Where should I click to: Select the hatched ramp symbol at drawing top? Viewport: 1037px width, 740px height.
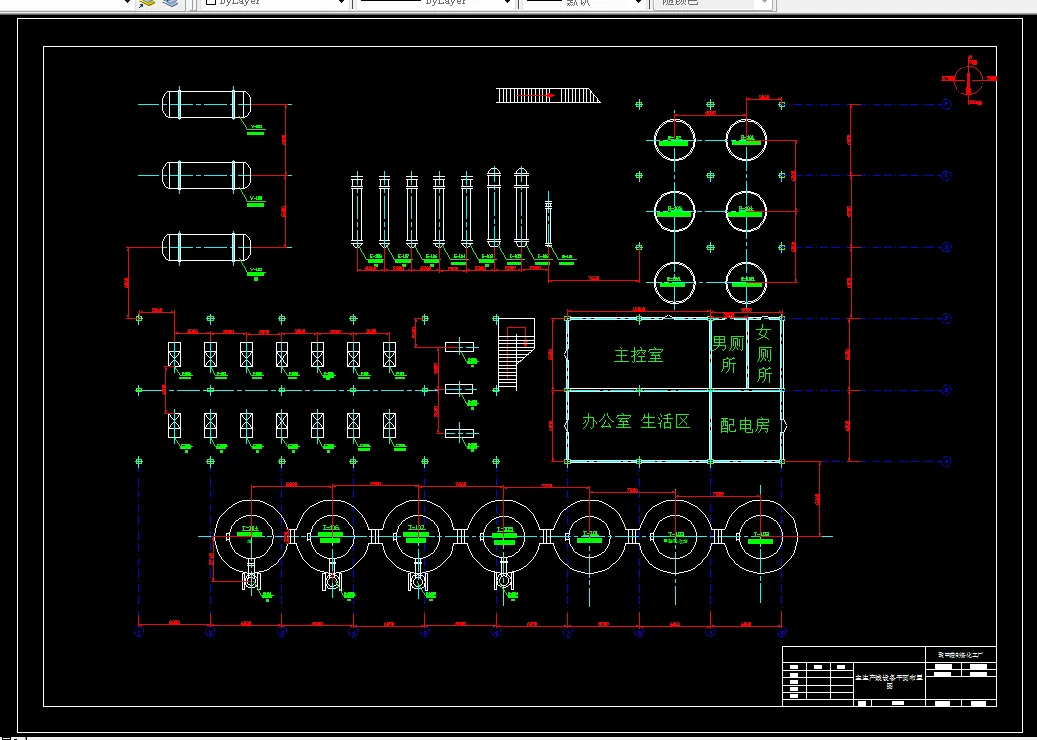[x=548, y=96]
